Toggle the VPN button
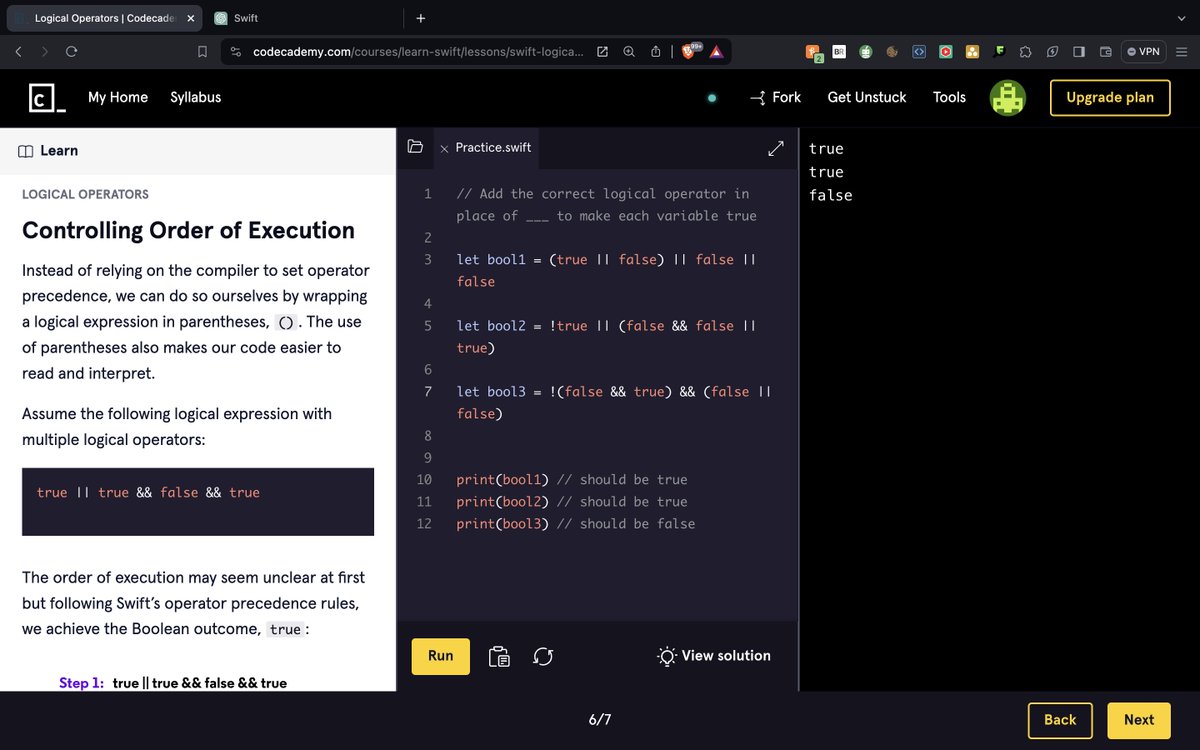1200x750 pixels. pos(1143,51)
